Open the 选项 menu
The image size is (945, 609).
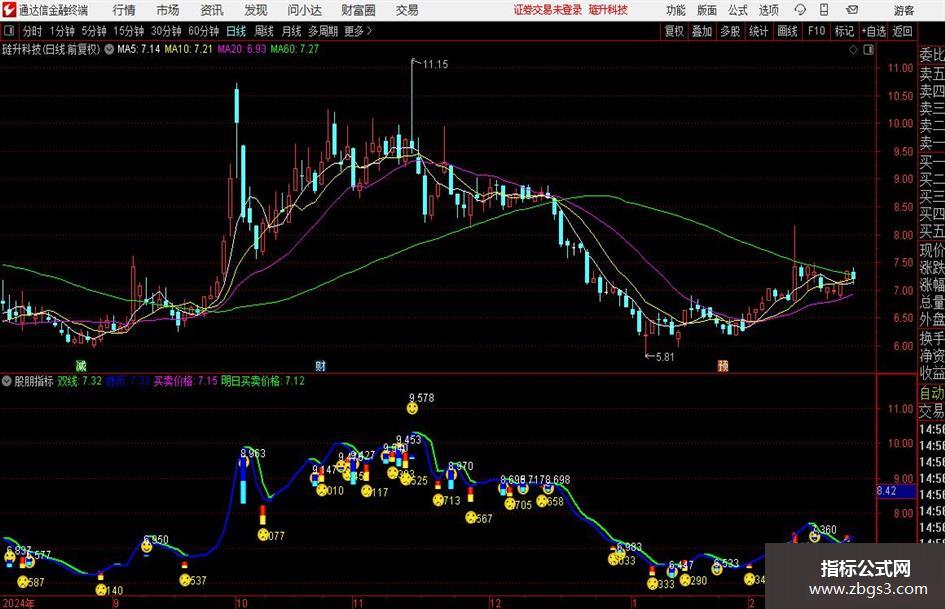768,10
